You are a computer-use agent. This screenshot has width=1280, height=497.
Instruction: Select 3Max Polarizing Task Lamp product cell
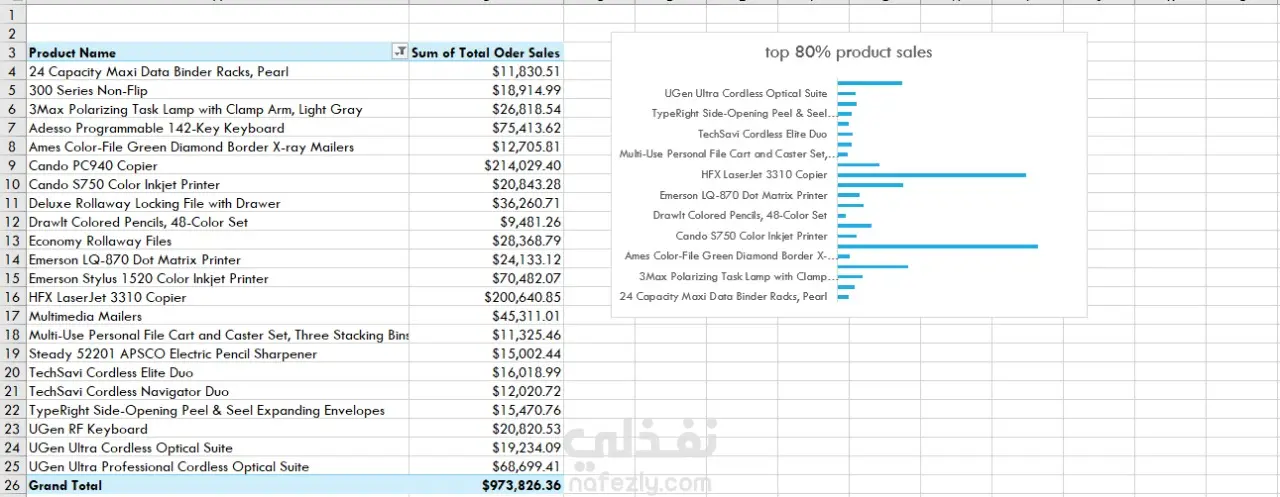point(217,109)
